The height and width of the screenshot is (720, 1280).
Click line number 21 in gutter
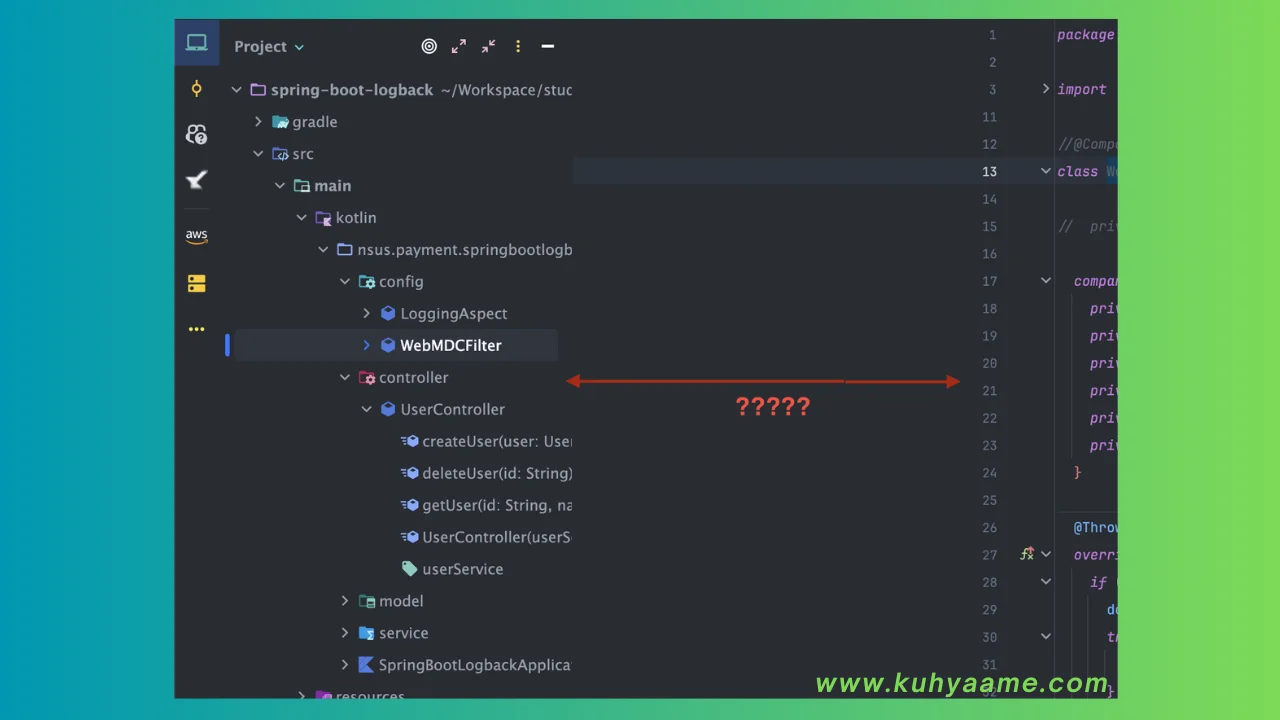click(x=989, y=391)
